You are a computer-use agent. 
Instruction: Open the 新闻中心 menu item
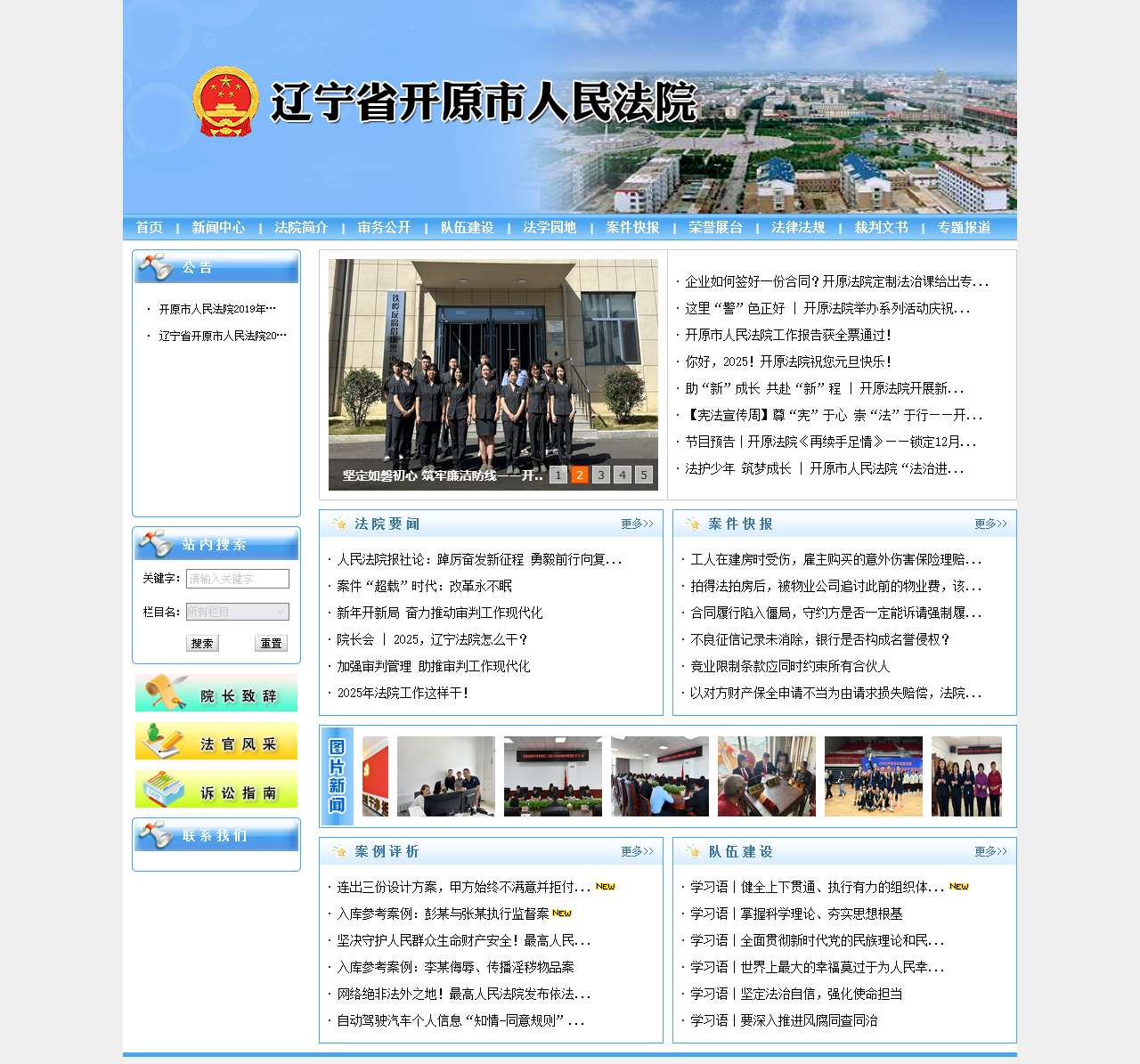pyautogui.click(x=218, y=228)
